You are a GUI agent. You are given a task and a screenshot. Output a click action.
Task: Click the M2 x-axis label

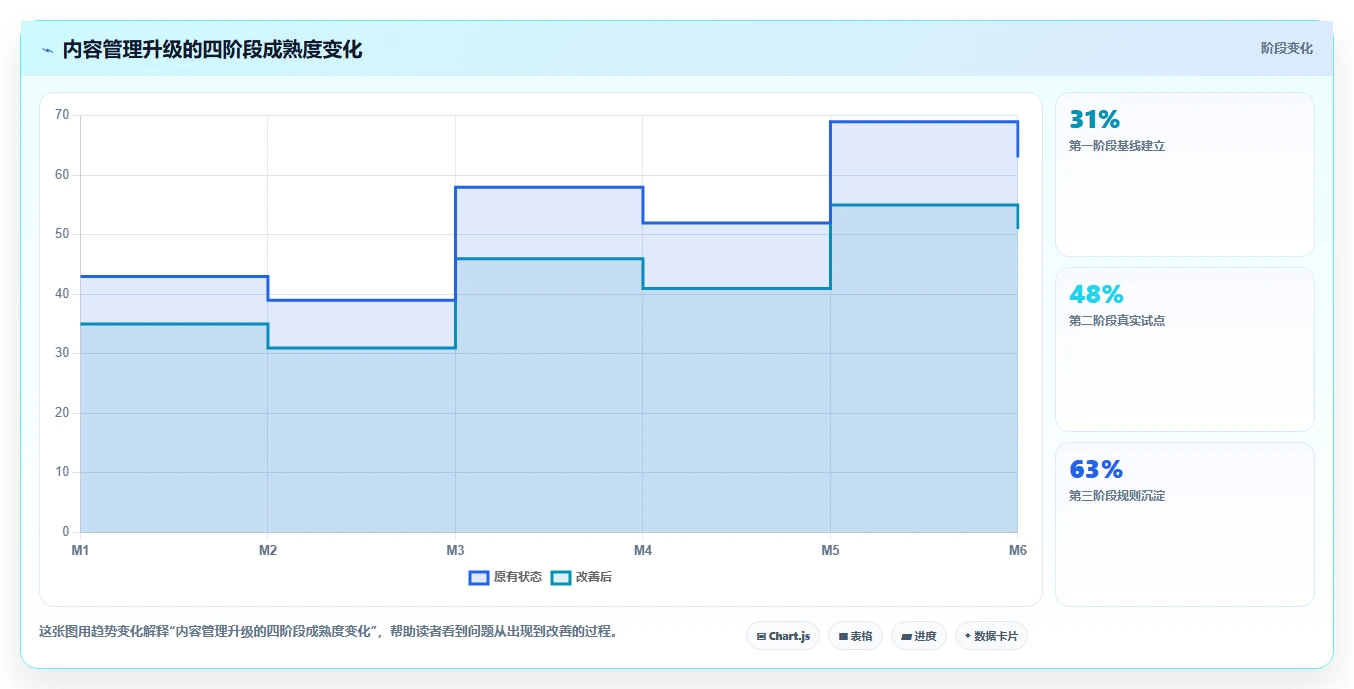268,550
